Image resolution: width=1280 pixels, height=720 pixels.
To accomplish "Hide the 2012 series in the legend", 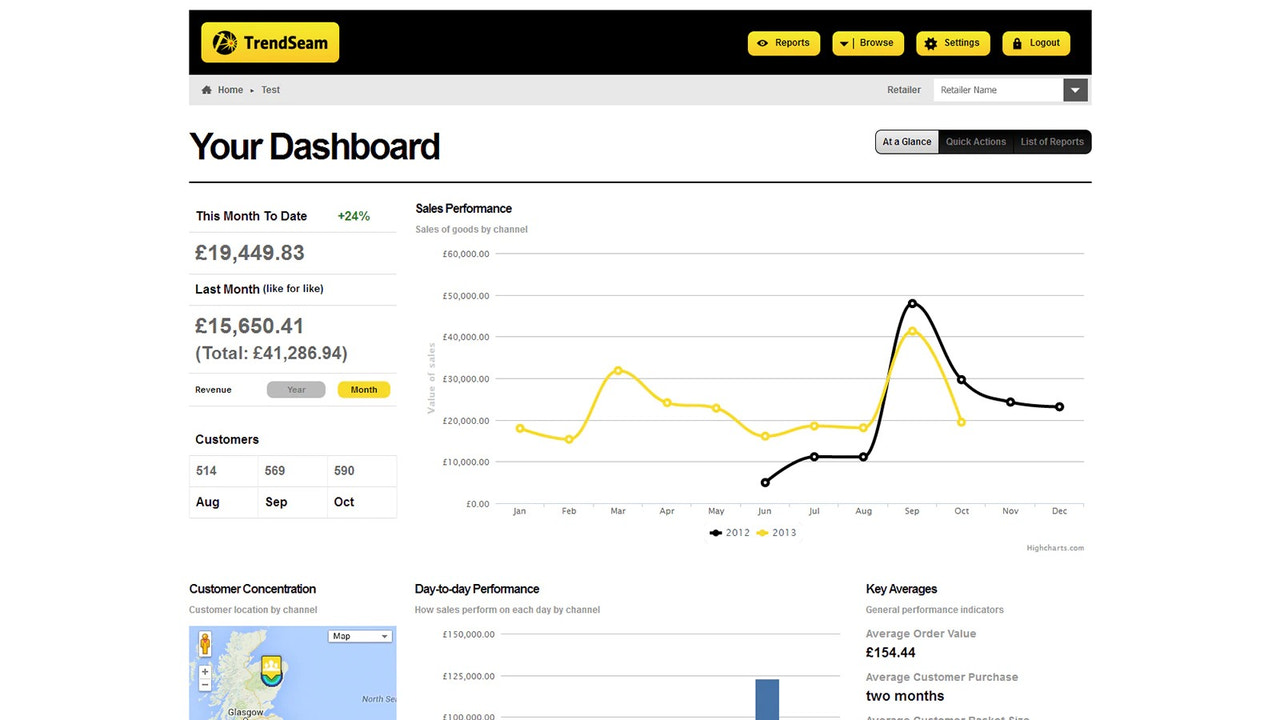I will pyautogui.click(x=727, y=532).
